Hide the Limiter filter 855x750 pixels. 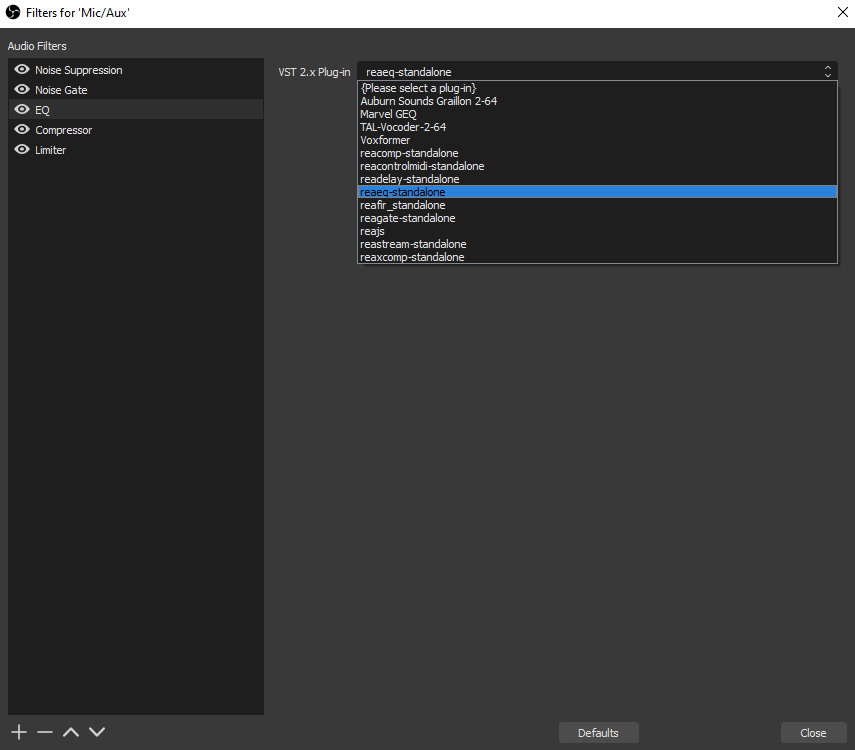[x=22, y=150]
